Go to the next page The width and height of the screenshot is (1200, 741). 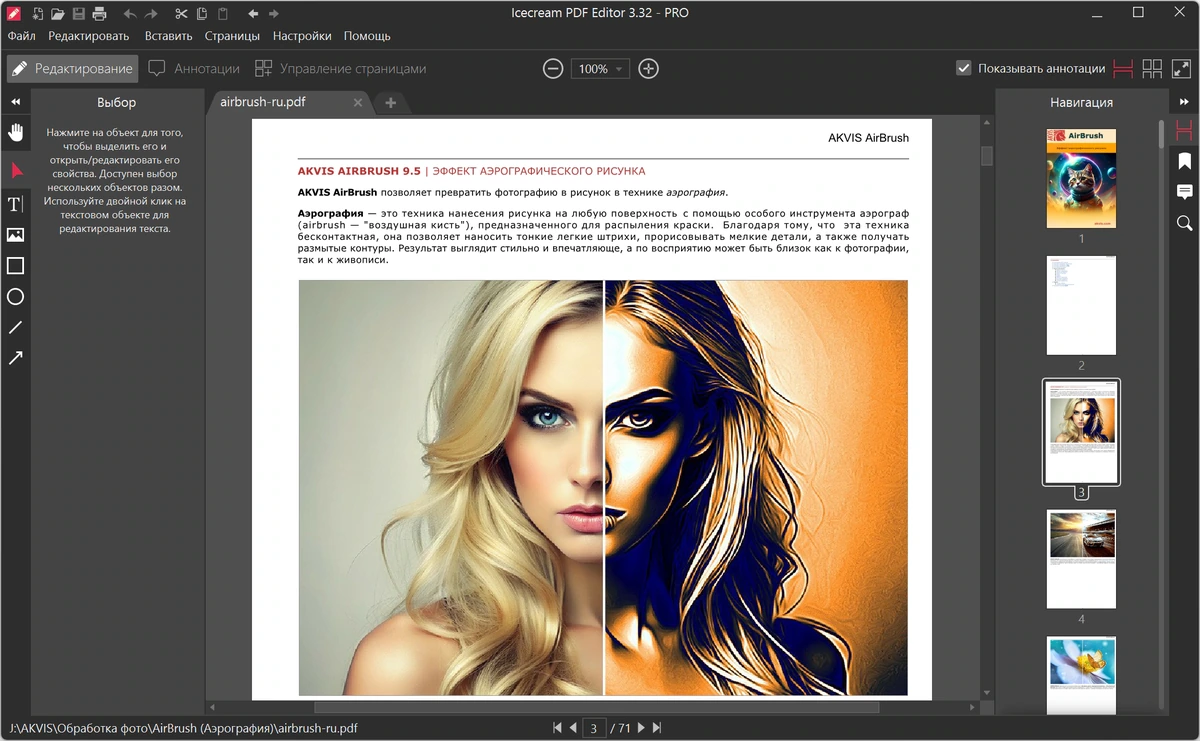click(641, 728)
